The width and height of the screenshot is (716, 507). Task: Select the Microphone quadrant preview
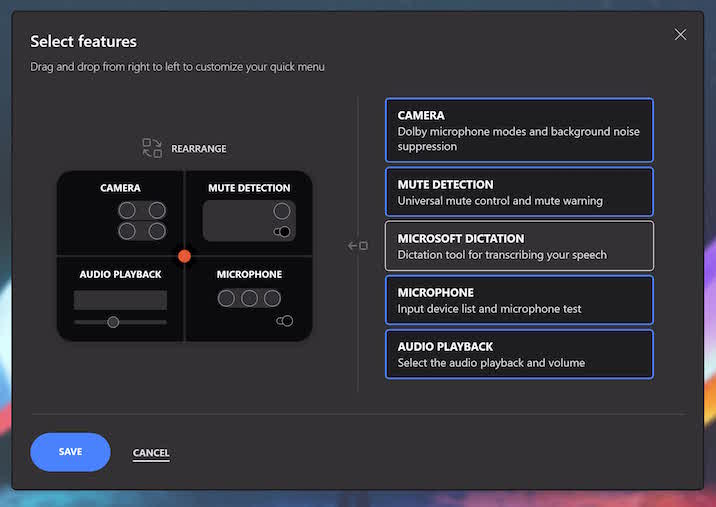249,299
